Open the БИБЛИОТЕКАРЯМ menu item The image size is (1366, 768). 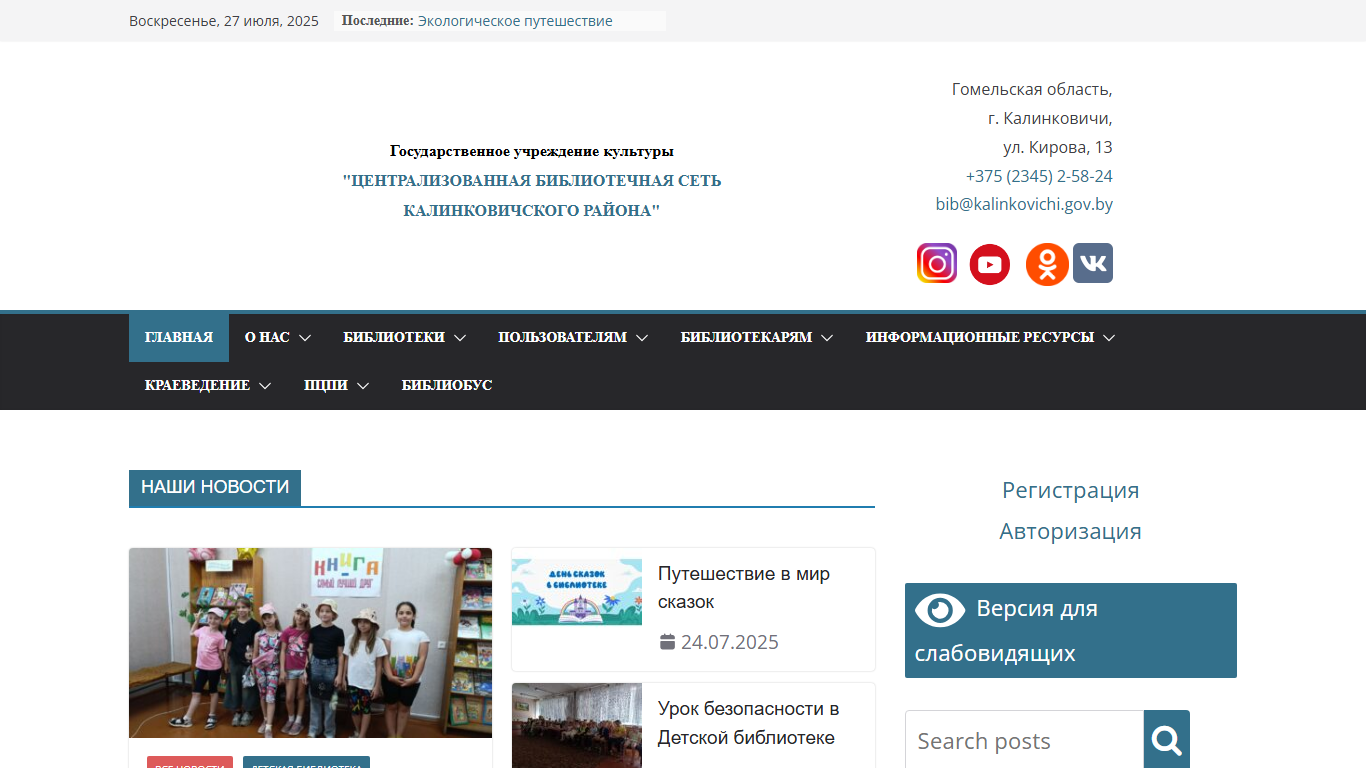pyautogui.click(x=746, y=338)
